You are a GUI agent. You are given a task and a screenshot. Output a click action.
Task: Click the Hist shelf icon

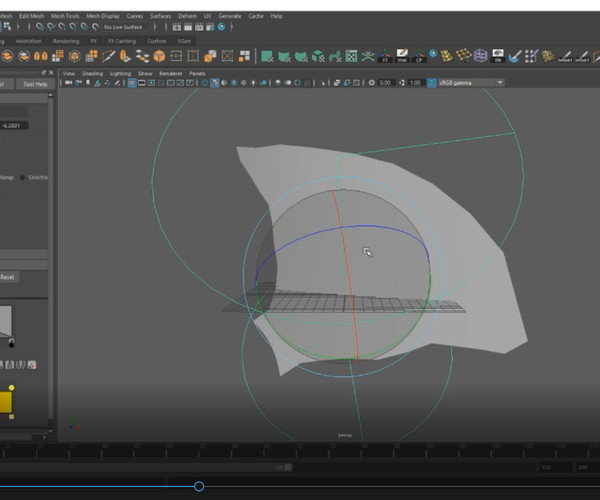click(402, 56)
